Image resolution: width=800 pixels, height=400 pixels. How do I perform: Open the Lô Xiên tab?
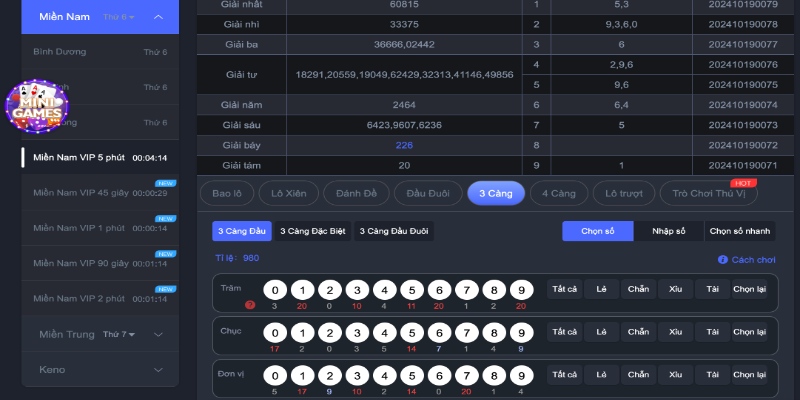click(x=290, y=193)
